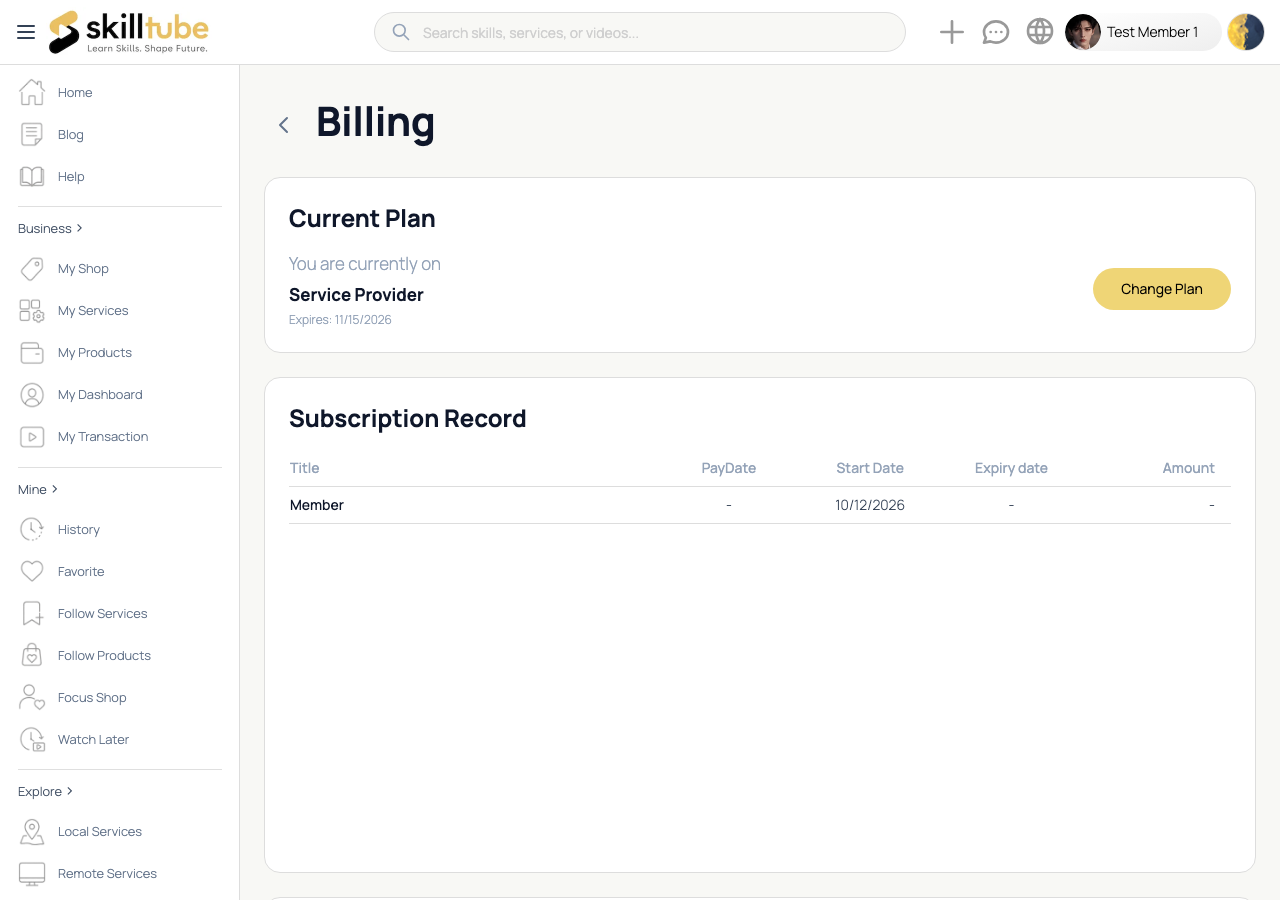Click the Follow Services bookmark icon
Screen dimensions: 1280x900
click(32, 613)
